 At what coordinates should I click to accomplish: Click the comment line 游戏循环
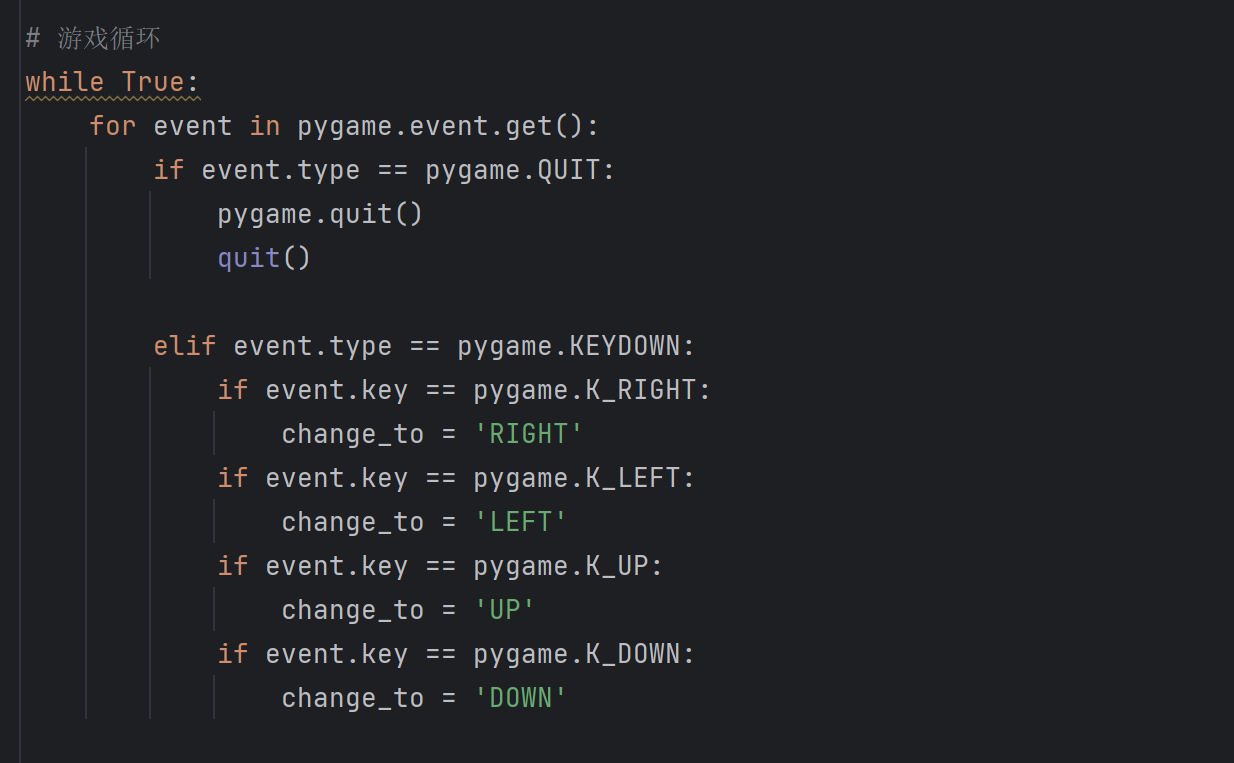click(x=92, y=39)
